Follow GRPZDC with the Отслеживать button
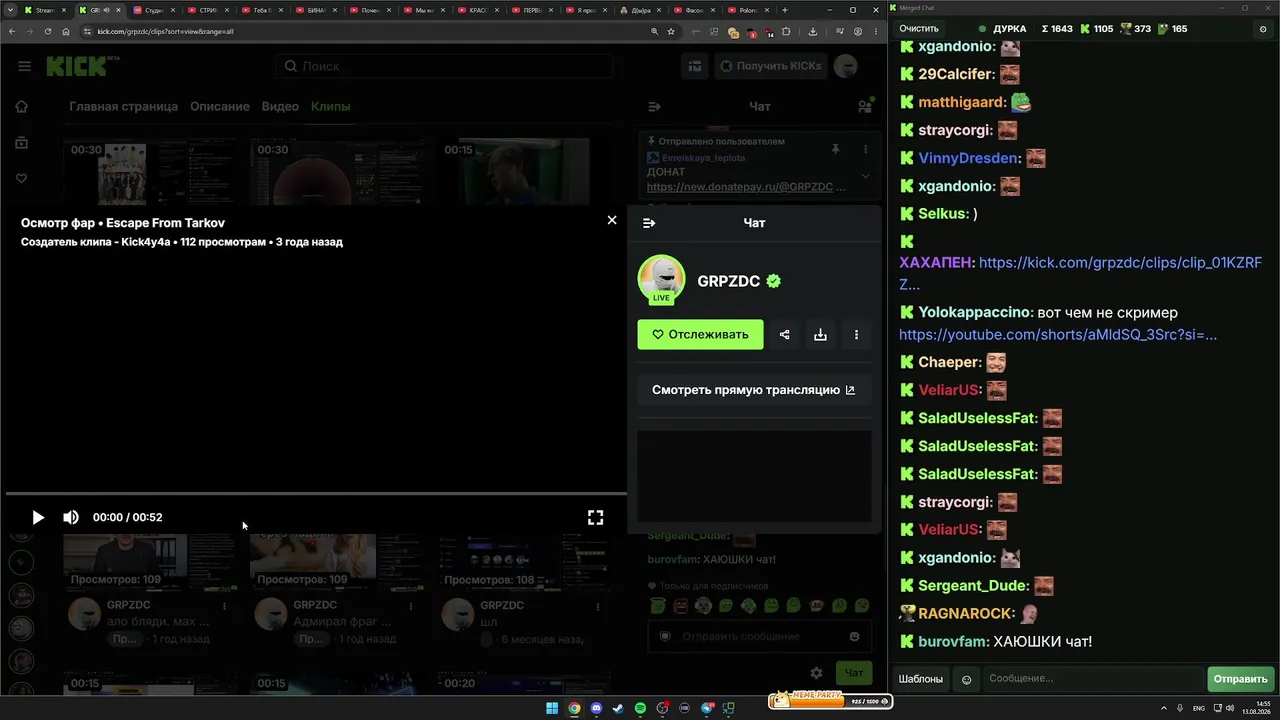Image resolution: width=1280 pixels, height=720 pixels. point(700,335)
